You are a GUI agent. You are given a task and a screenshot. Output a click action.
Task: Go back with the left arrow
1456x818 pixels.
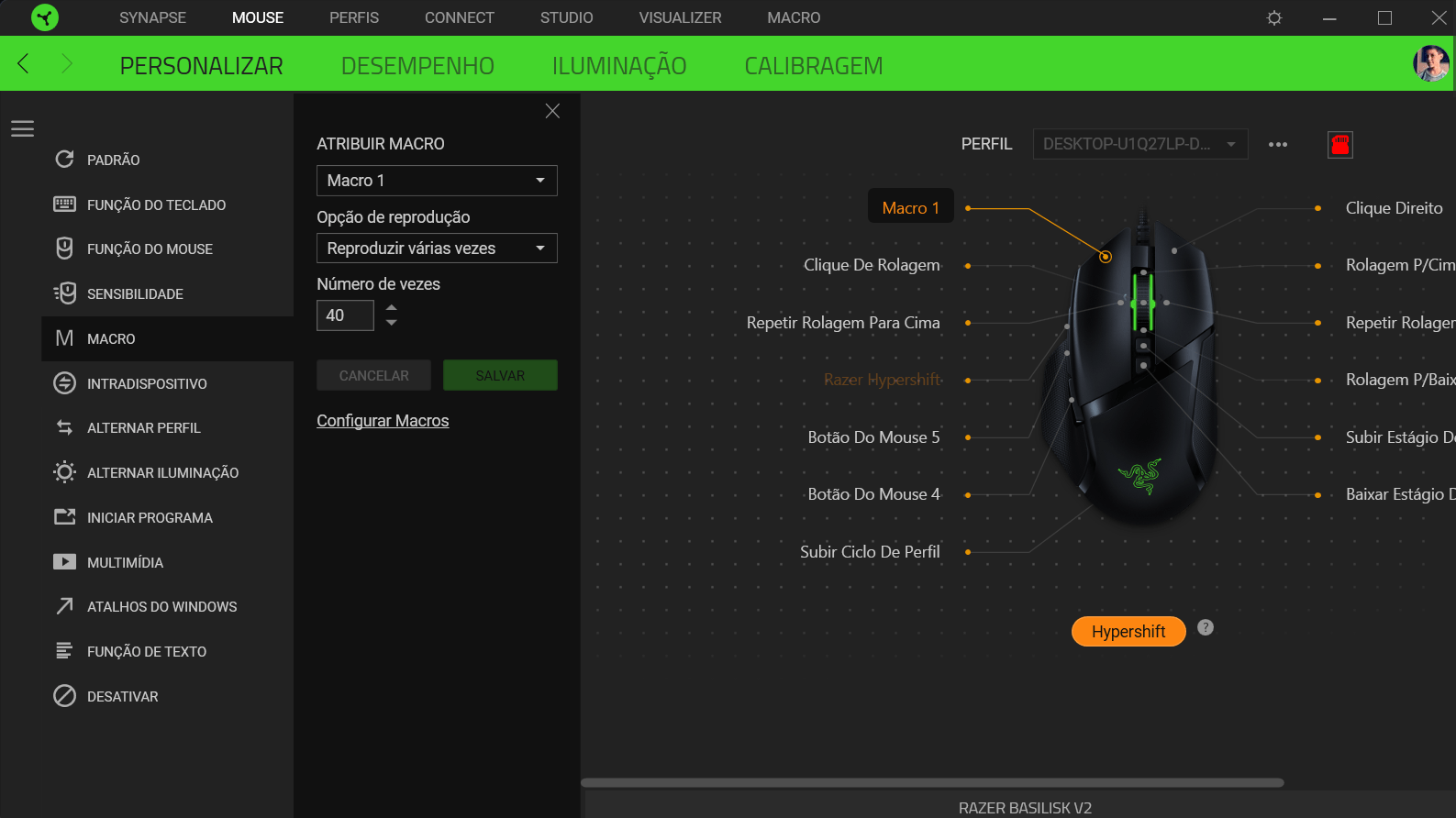click(x=24, y=63)
